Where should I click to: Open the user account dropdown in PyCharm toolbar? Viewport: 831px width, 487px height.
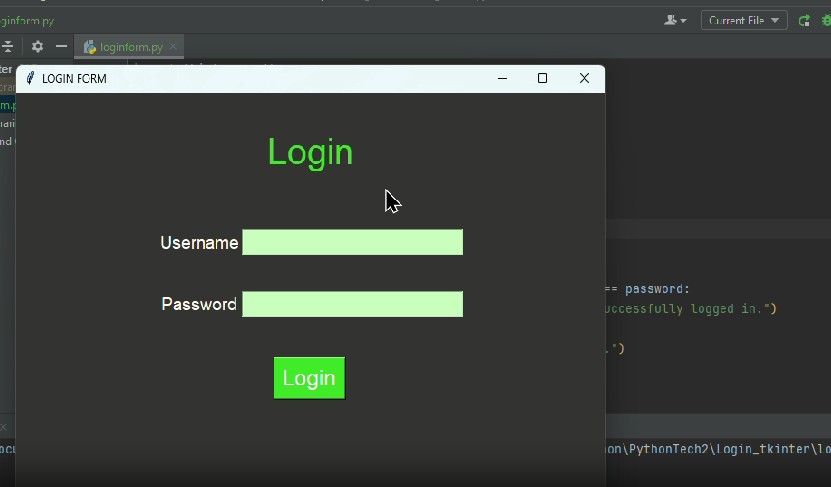pos(675,20)
